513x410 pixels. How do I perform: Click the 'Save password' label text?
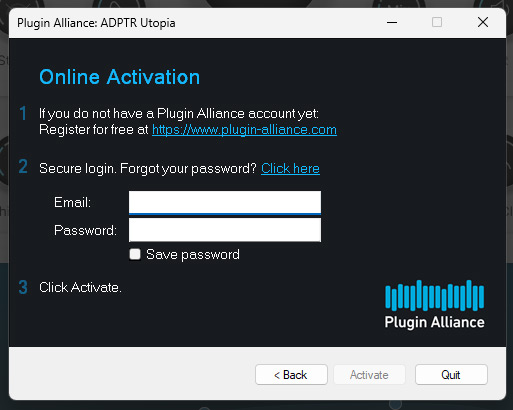pos(193,255)
